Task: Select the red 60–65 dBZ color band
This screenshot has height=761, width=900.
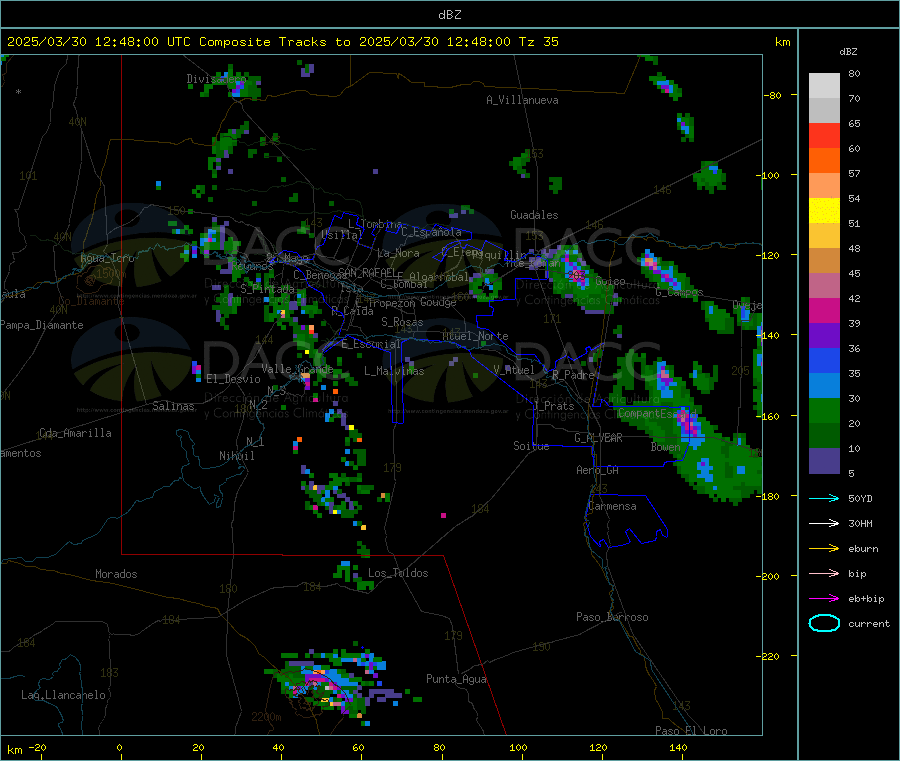Action: (824, 135)
